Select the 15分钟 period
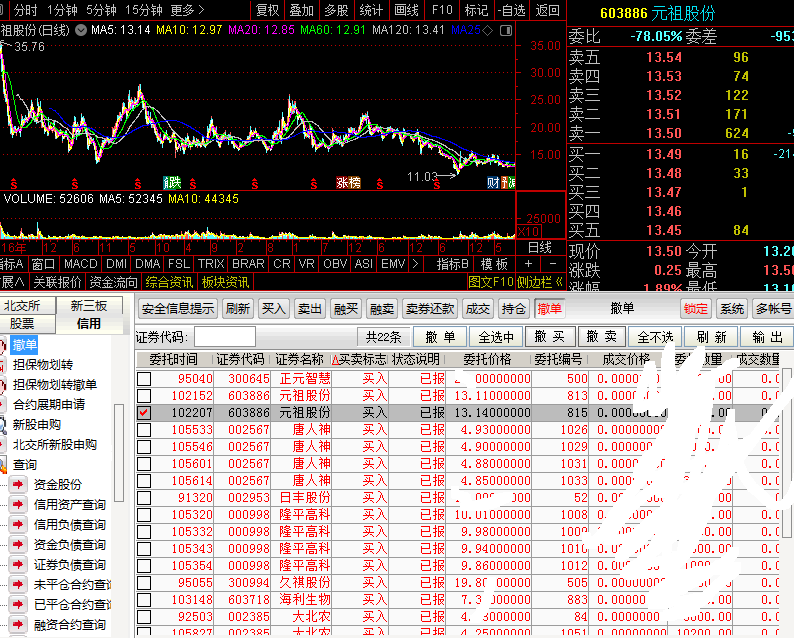The image size is (794, 638). coord(143,10)
